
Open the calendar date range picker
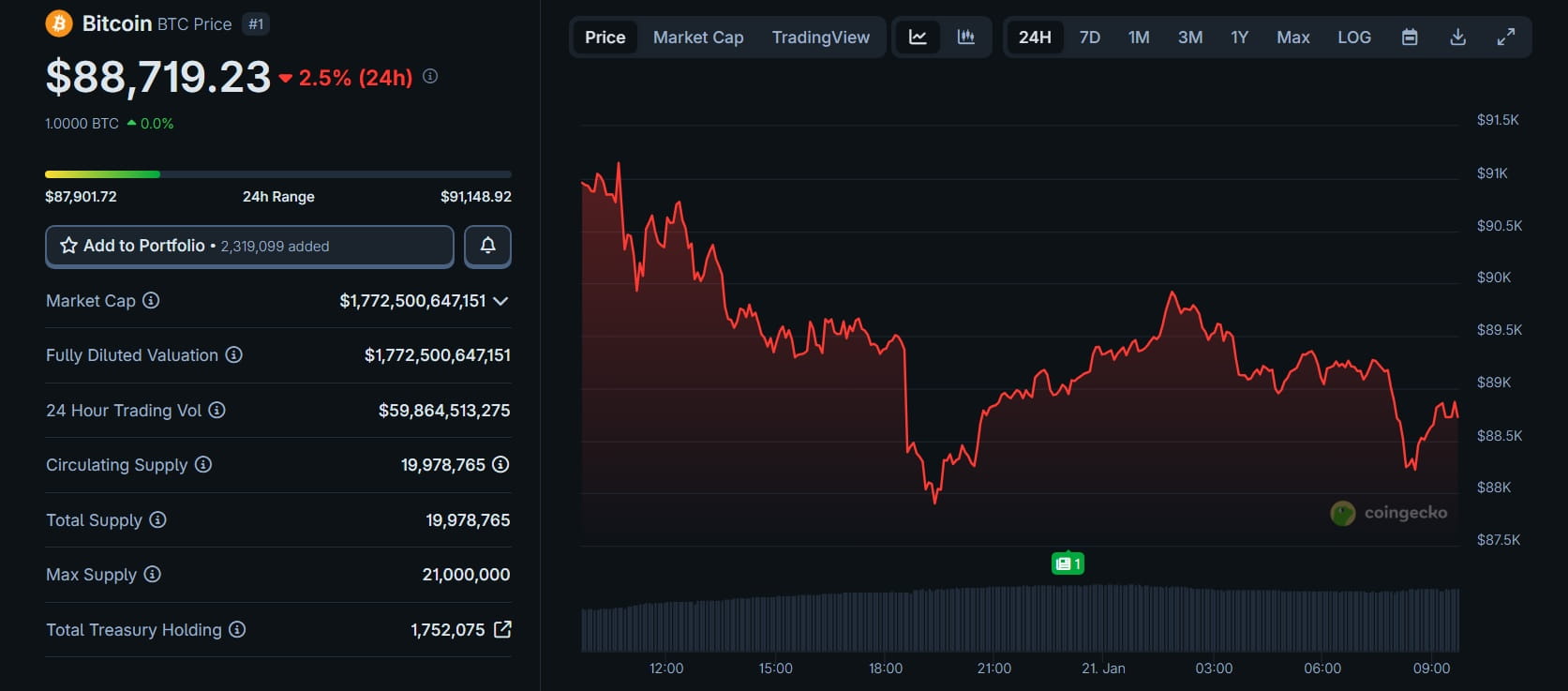(x=1409, y=38)
